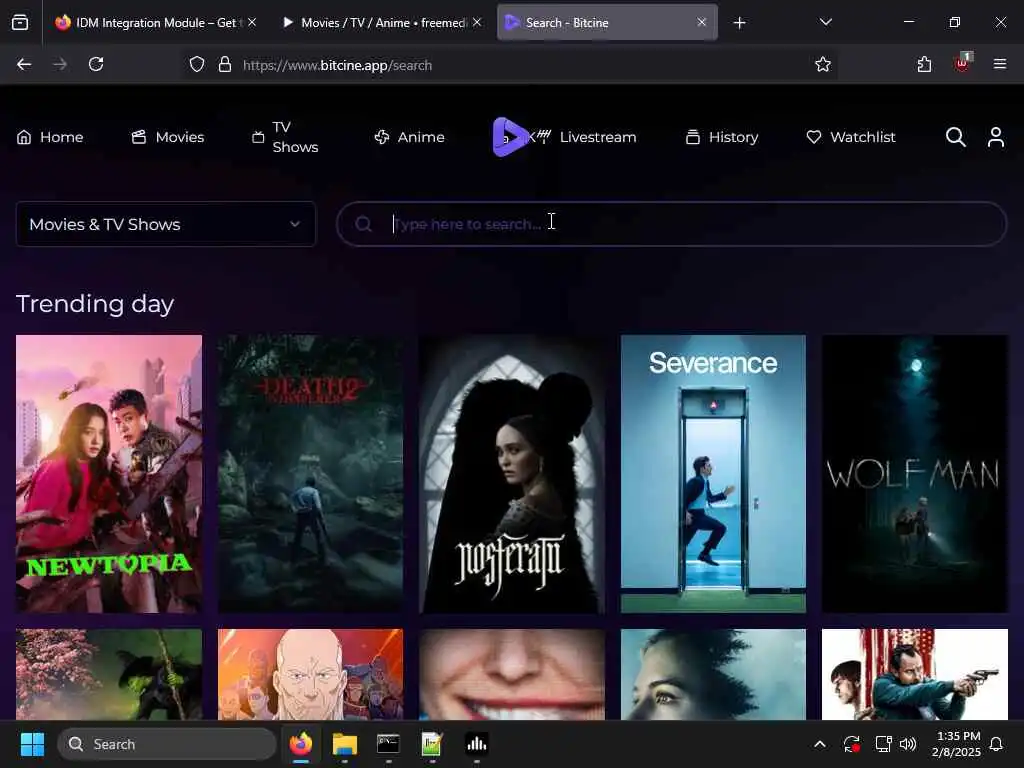Open the Anime section

[x=409, y=137]
